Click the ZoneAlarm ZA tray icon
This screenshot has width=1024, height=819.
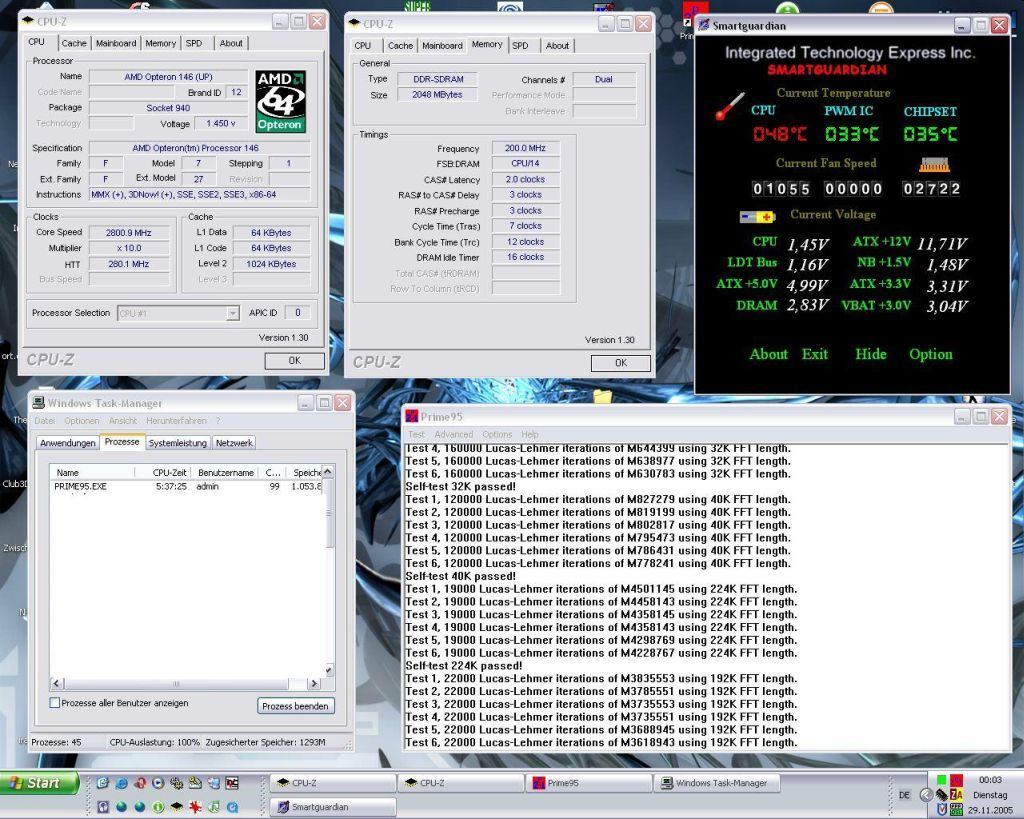pos(956,795)
